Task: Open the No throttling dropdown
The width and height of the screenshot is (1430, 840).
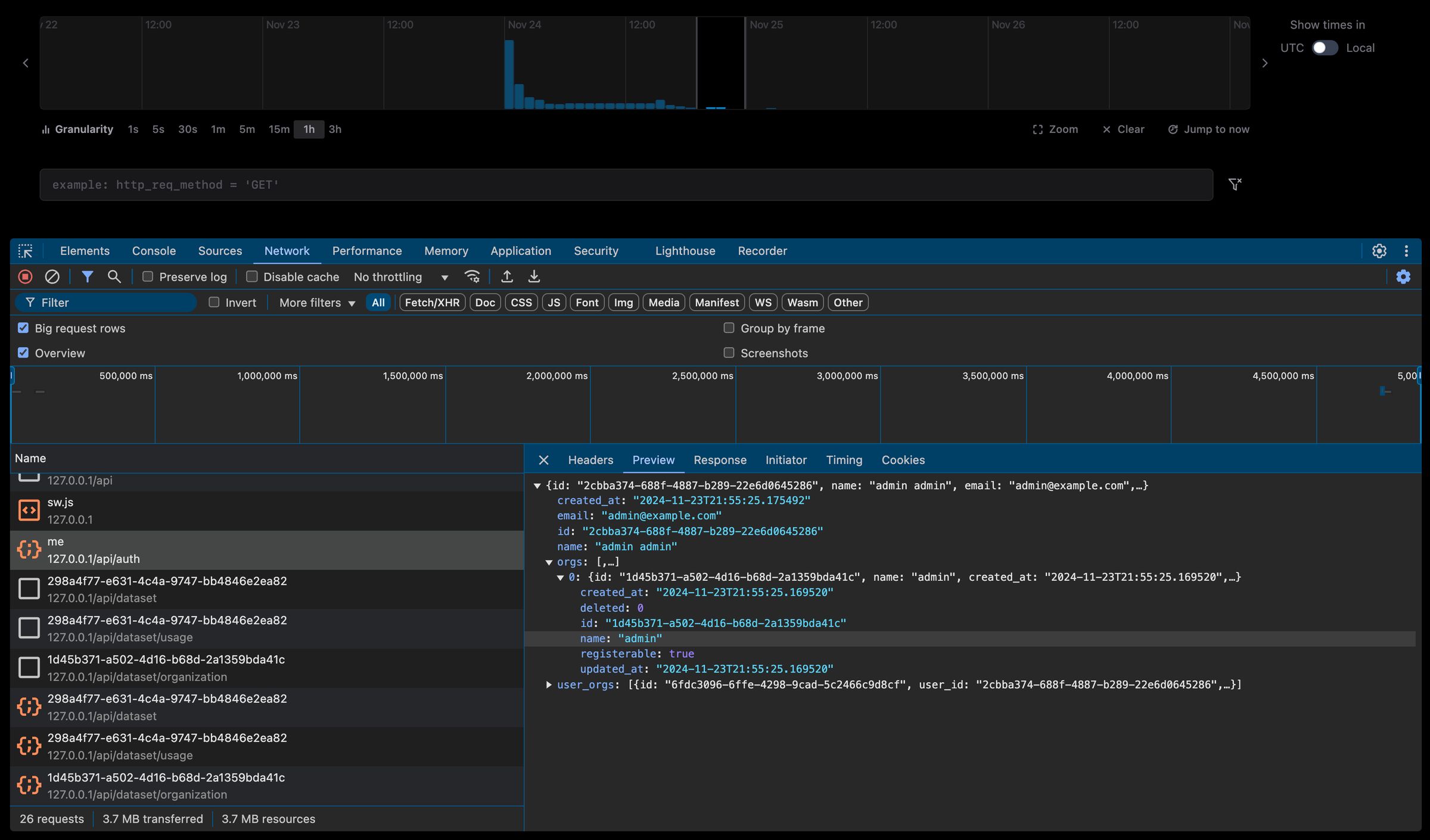Action: [x=400, y=276]
